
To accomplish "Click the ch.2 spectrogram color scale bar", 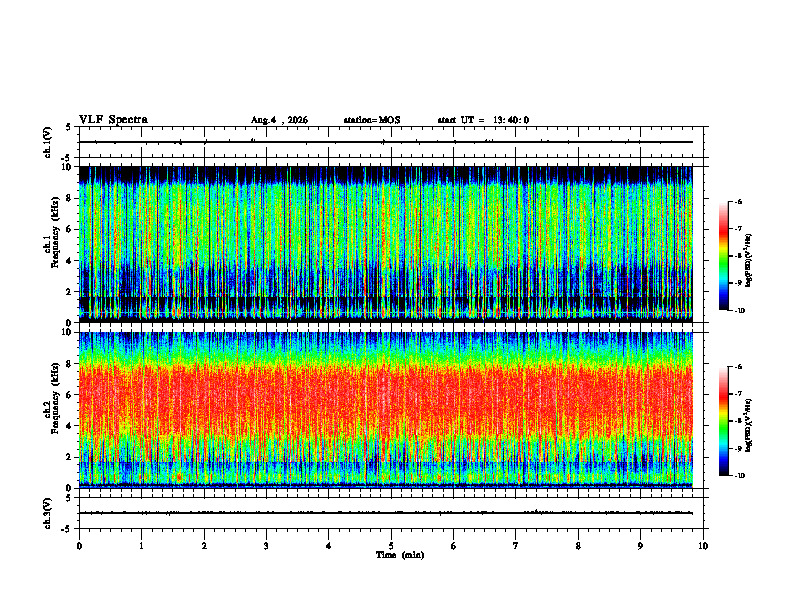I will point(723,421).
